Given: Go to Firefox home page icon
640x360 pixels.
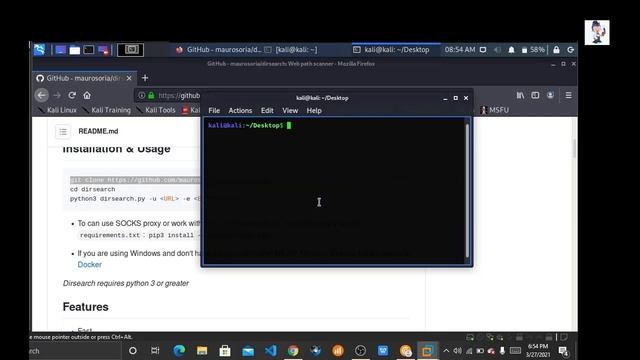Looking at the screenshot, I should 87,96.
